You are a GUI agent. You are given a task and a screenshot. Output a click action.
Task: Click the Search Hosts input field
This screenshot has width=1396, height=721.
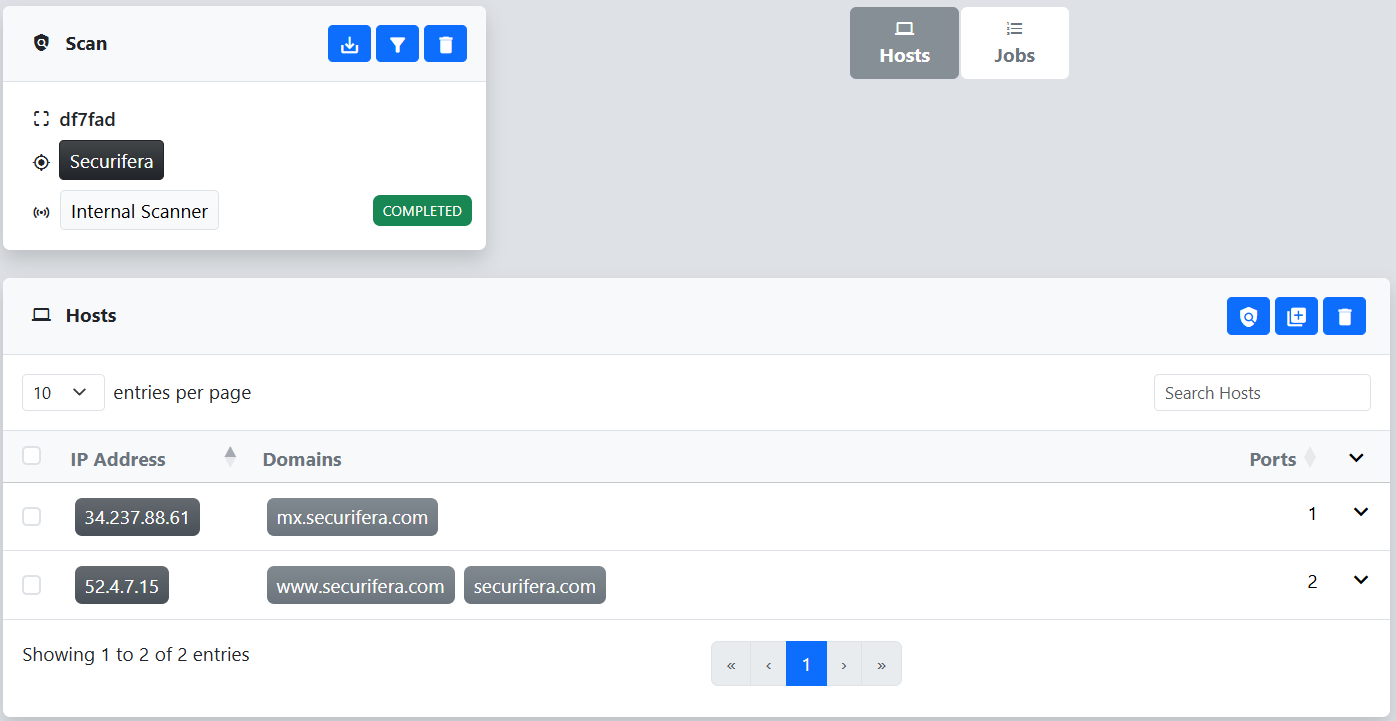[x=1261, y=393]
